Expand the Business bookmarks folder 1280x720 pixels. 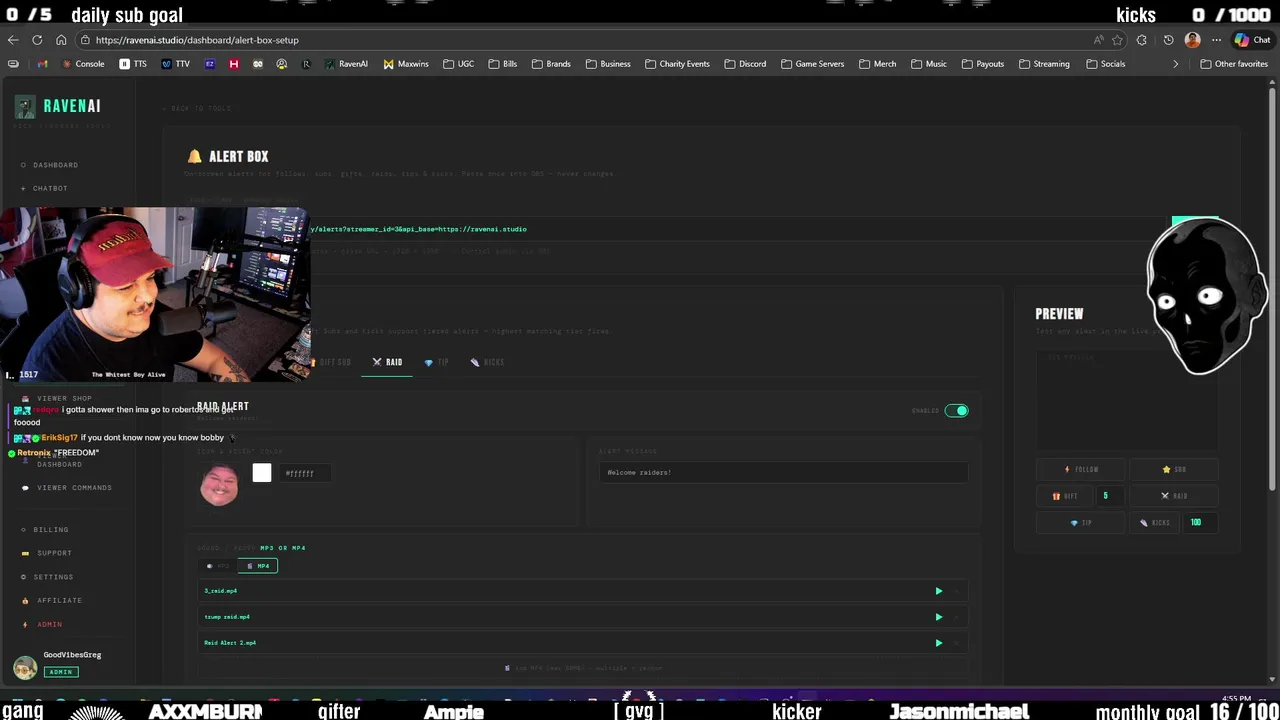[x=608, y=64]
